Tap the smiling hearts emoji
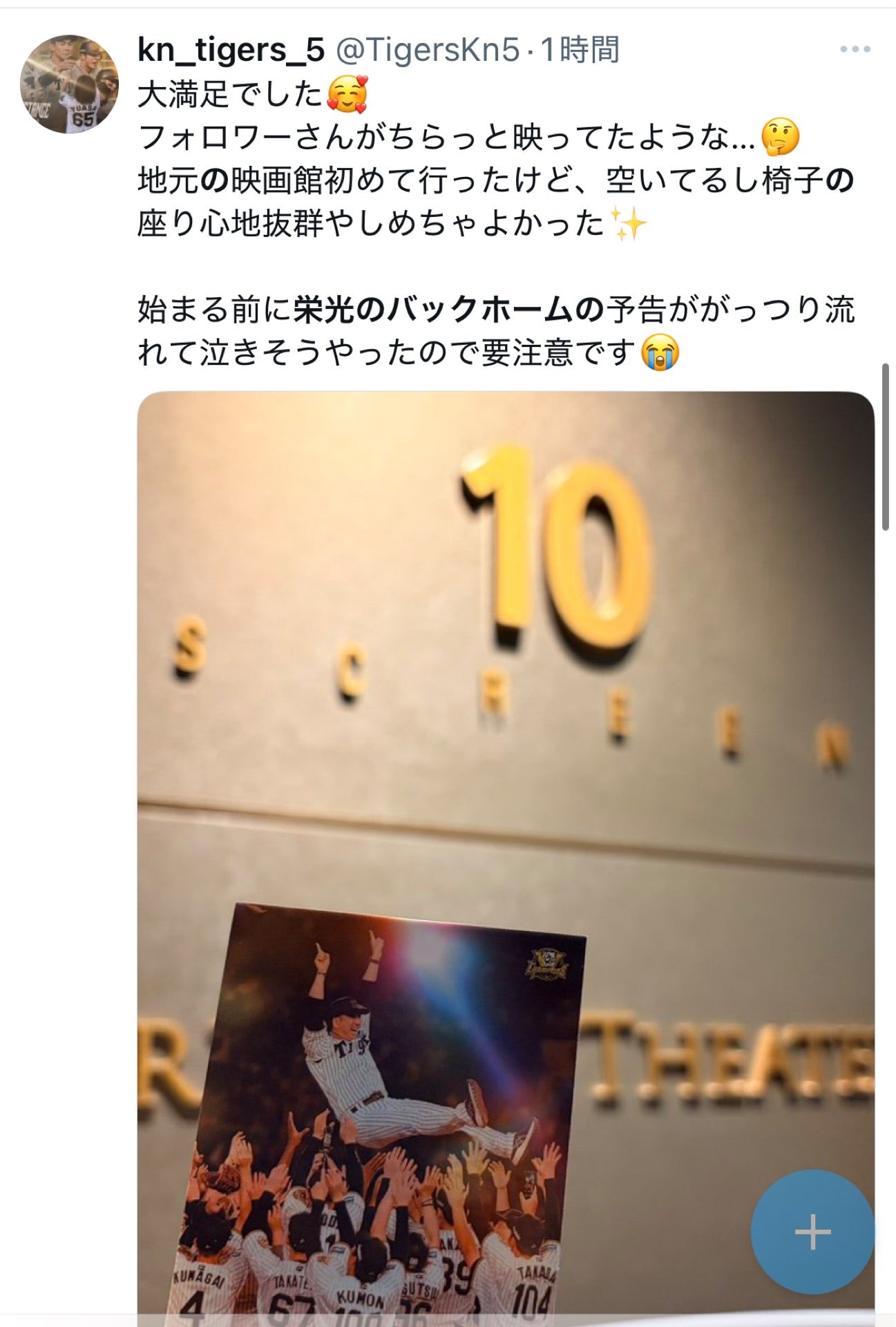Viewport: 896px width, 1327px height. [x=347, y=95]
